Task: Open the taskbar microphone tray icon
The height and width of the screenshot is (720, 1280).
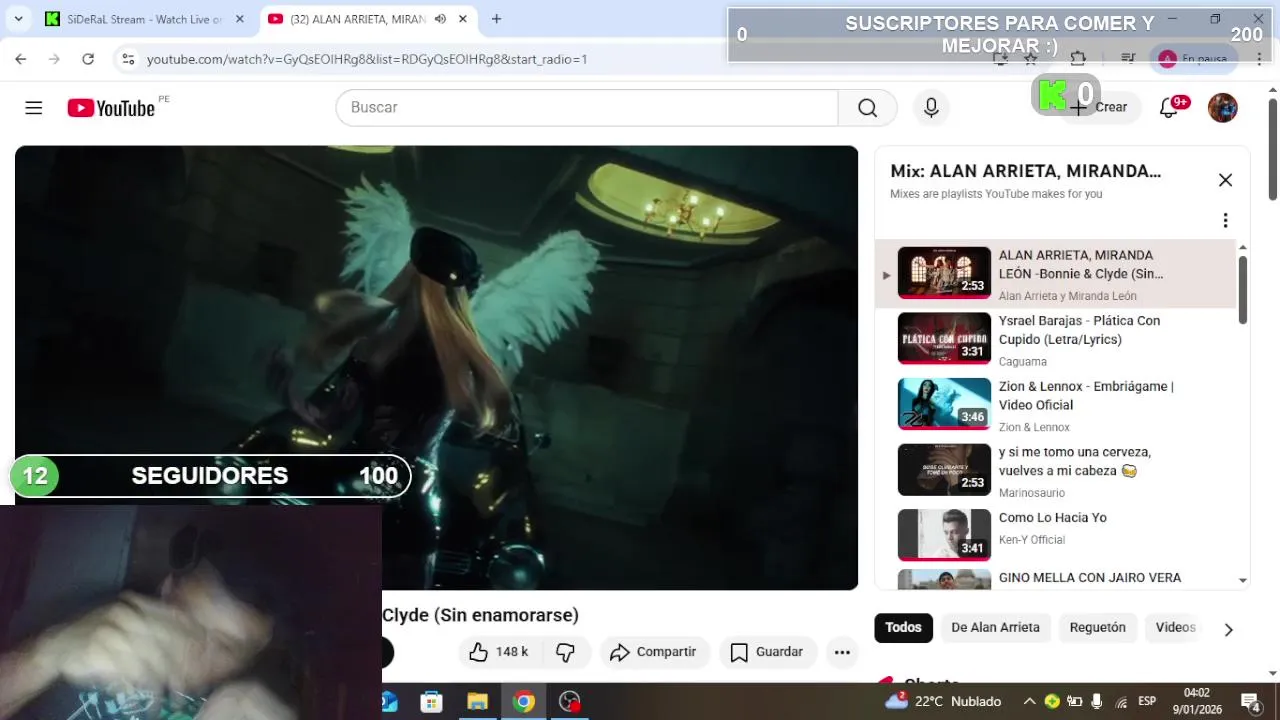Action: tap(1097, 701)
